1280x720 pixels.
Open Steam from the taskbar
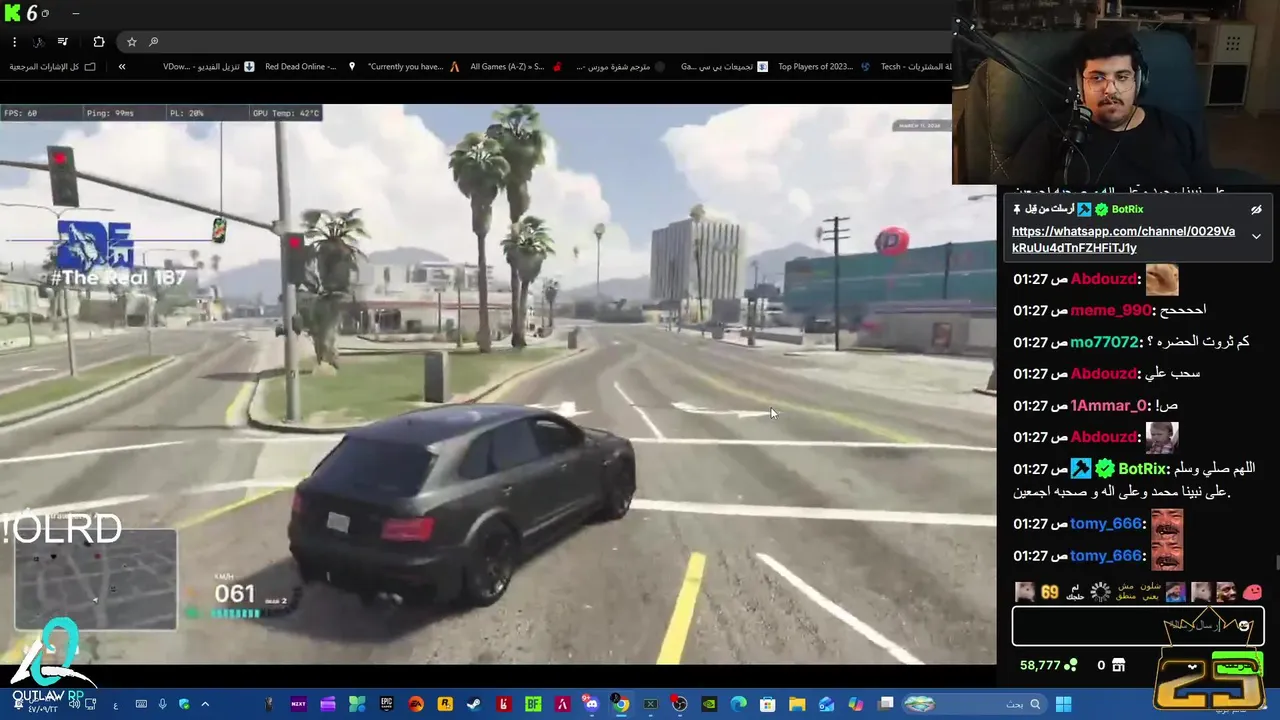tap(474, 704)
